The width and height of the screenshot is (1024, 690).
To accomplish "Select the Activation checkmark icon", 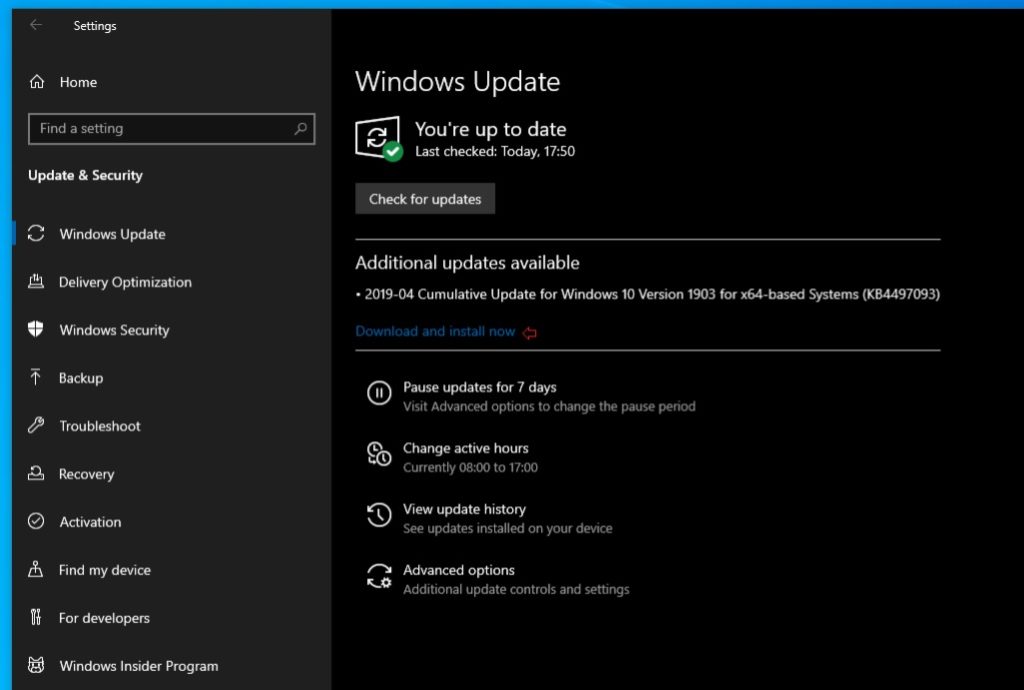I will click(x=35, y=522).
